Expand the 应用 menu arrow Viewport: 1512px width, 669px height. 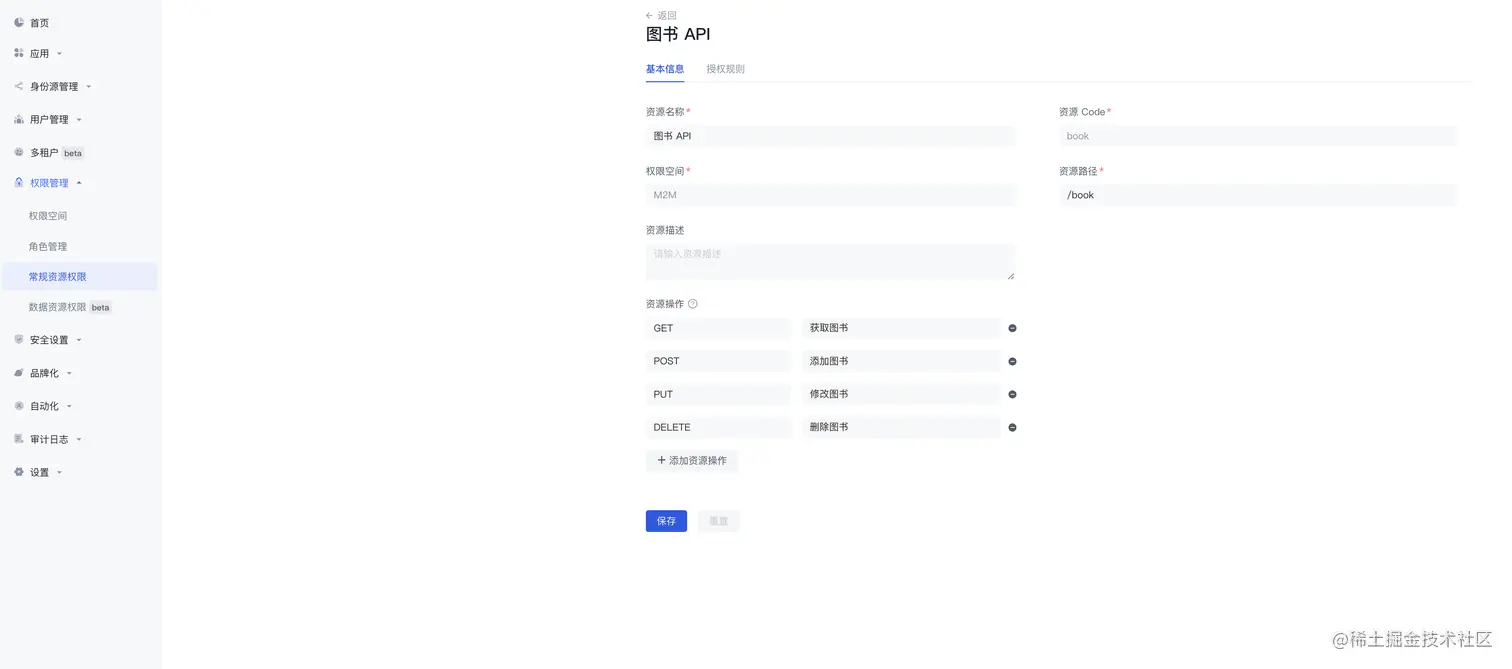tap(59, 54)
